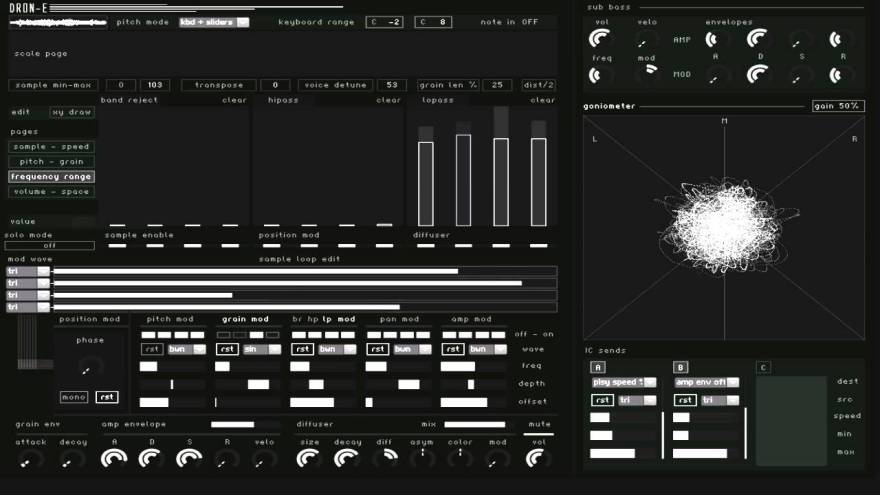Viewport: 880px width, 495px height.
Task: Open the pitch mod bwn wave dropdown
Action: pyautogui.click(x=187, y=349)
